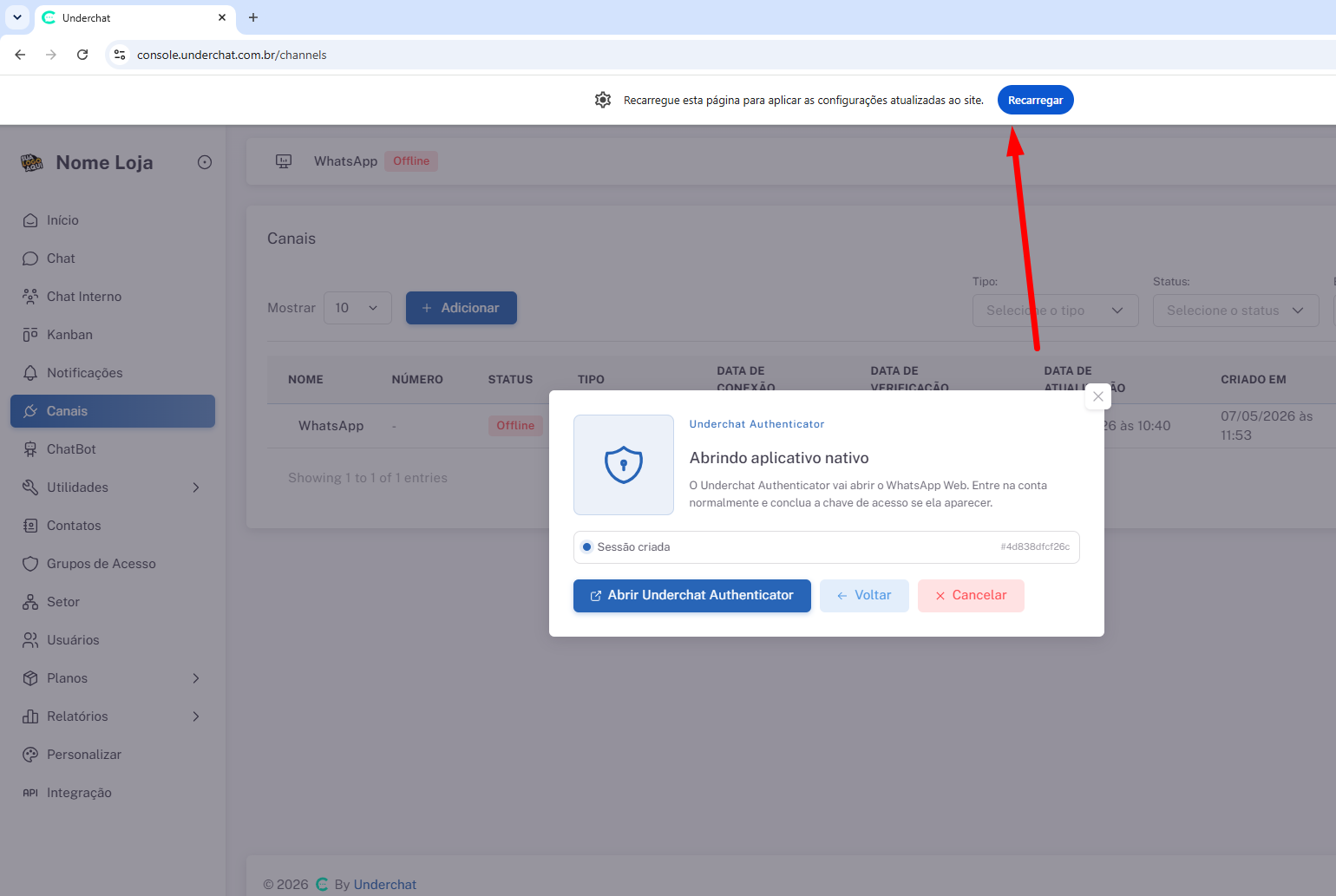
Task: Click the browser reload icon
Action: click(x=82, y=55)
